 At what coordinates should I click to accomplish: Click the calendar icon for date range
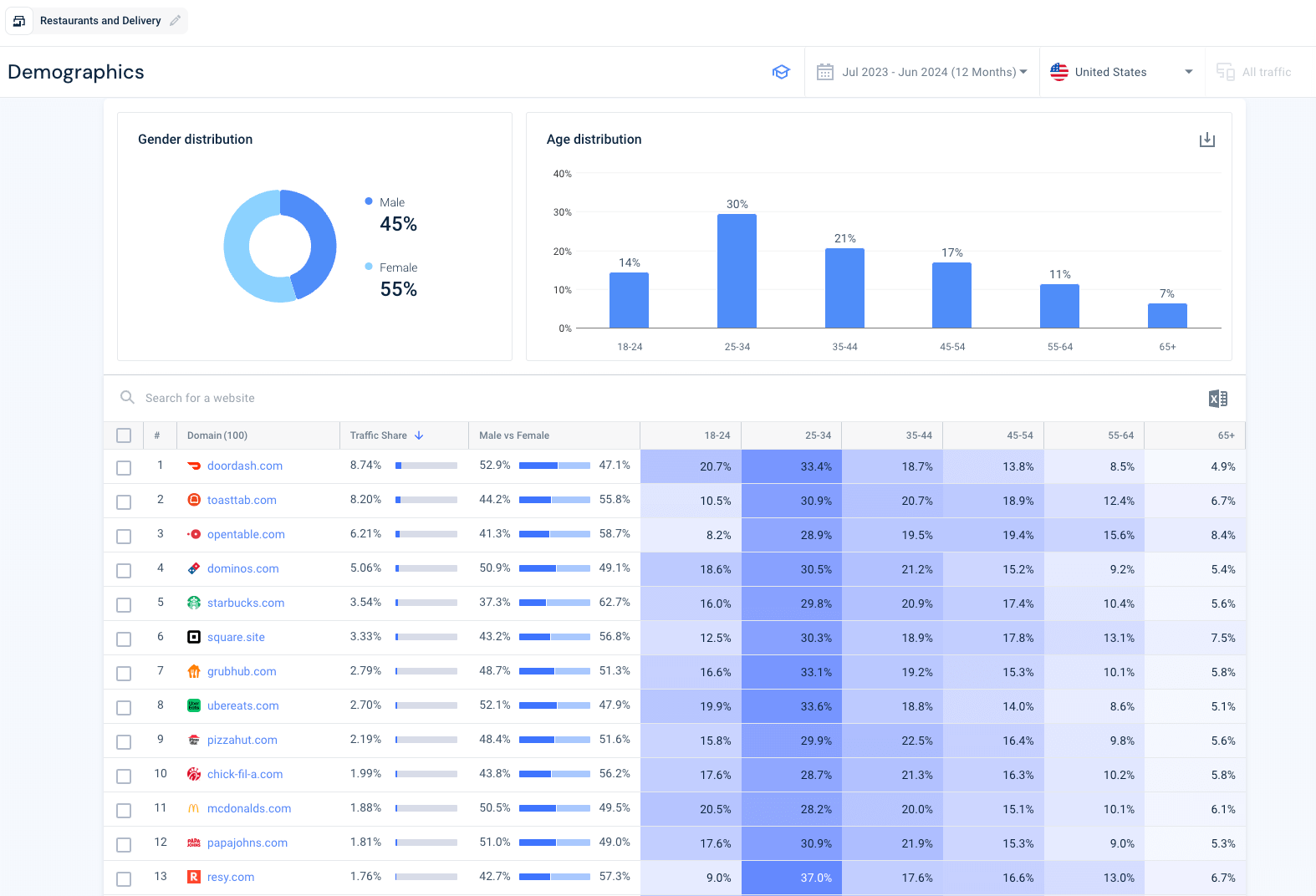pyautogui.click(x=825, y=72)
